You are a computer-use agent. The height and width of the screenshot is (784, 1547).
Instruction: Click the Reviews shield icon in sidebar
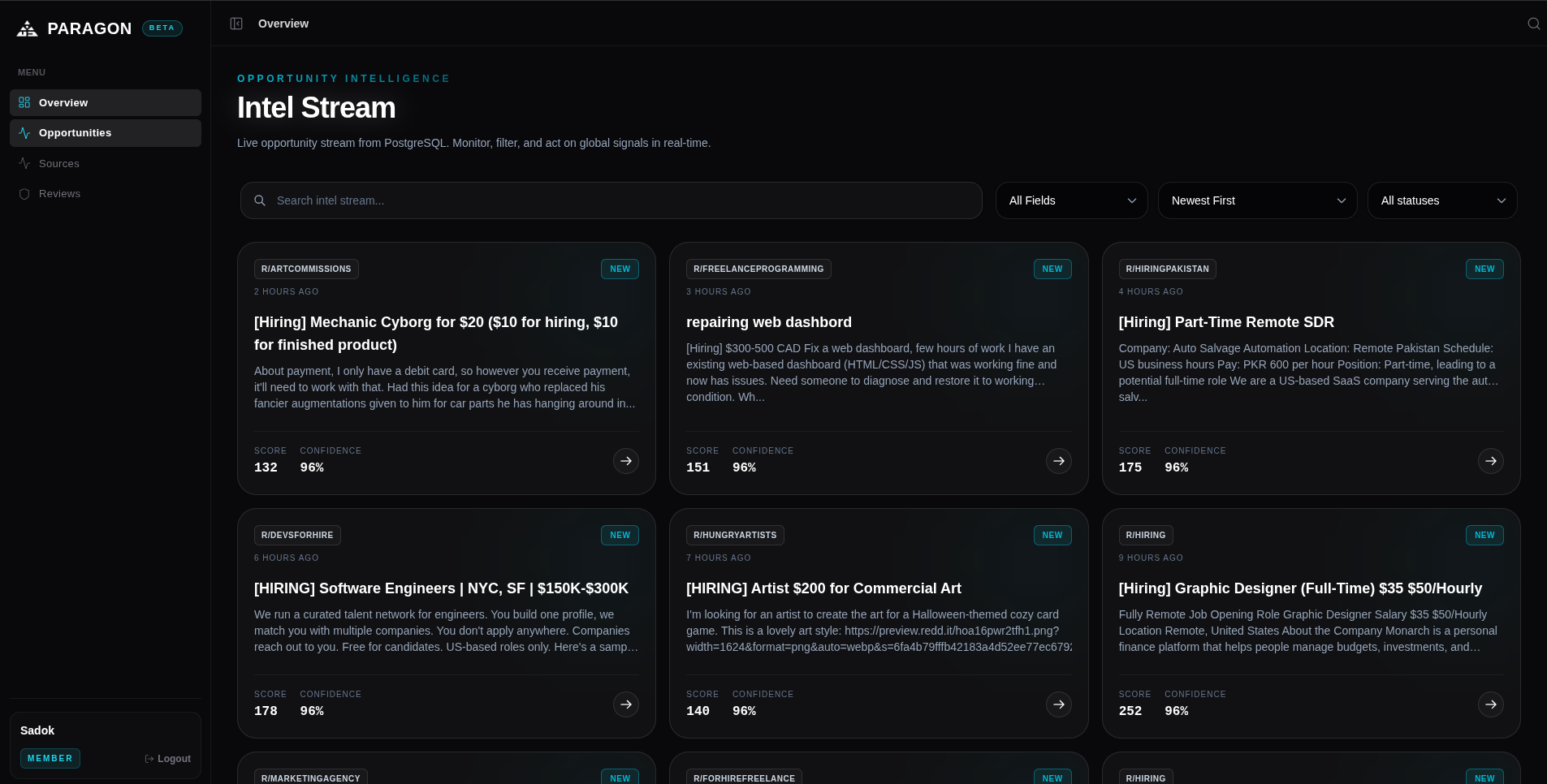click(24, 194)
